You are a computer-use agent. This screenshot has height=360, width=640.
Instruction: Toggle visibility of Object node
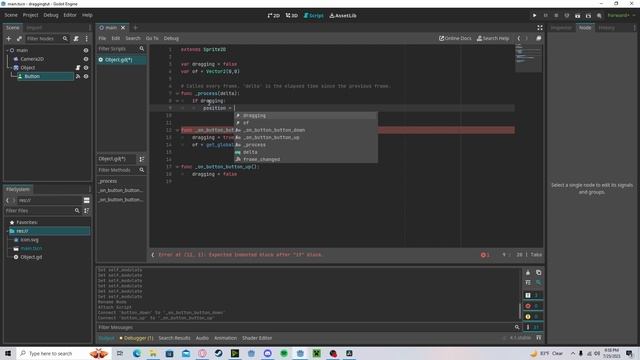click(x=86, y=68)
